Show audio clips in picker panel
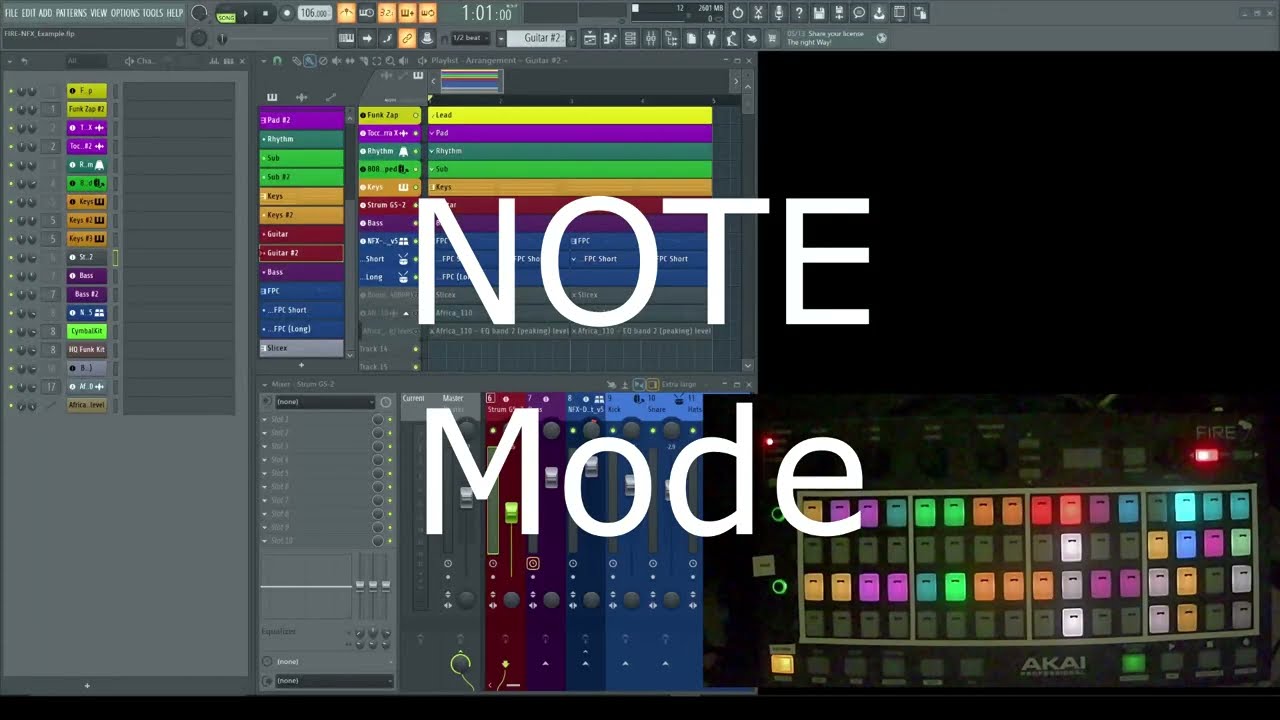 click(301, 97)
